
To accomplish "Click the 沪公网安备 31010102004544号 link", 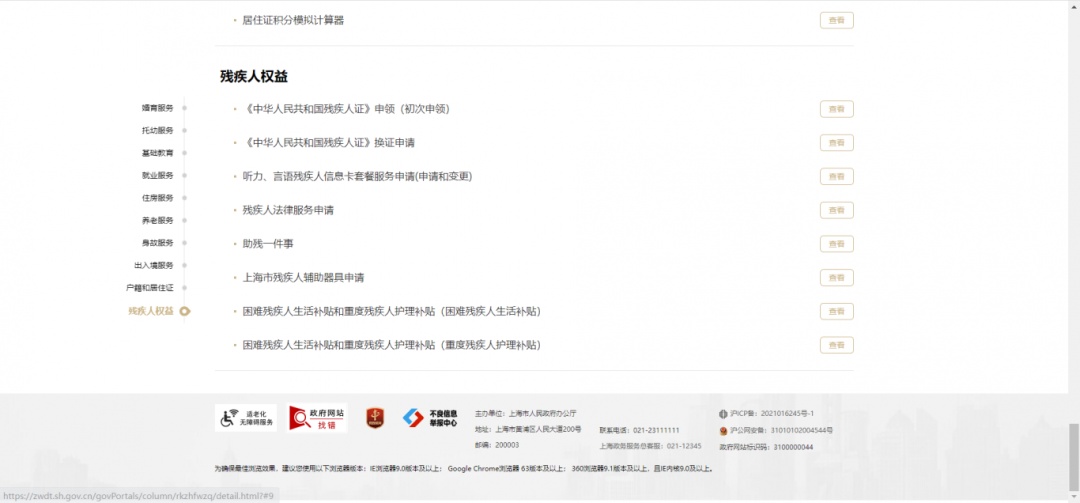I will [781, 431].
